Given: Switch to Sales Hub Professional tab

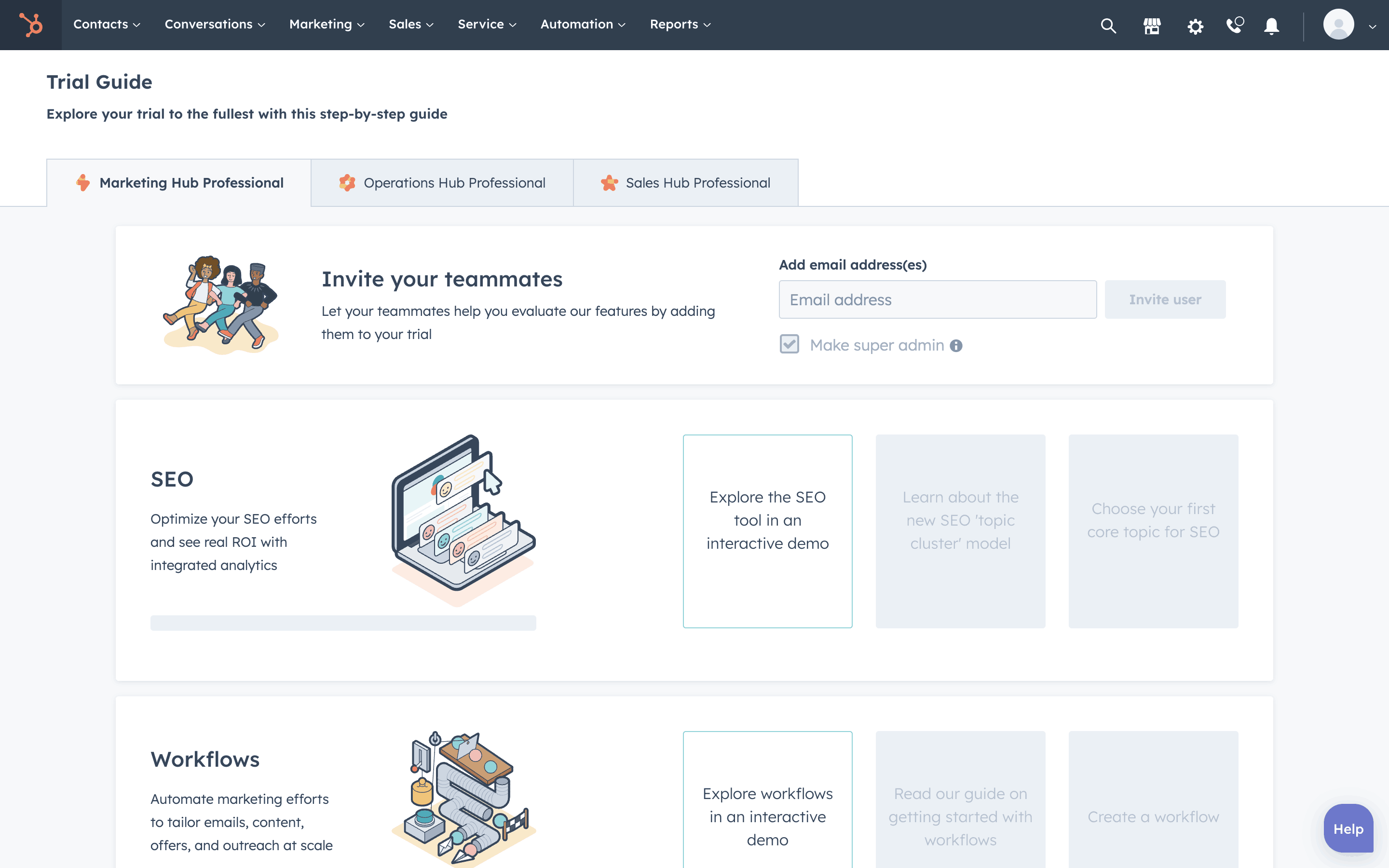Looking at the screenshot, I should (x=686, y=183).
